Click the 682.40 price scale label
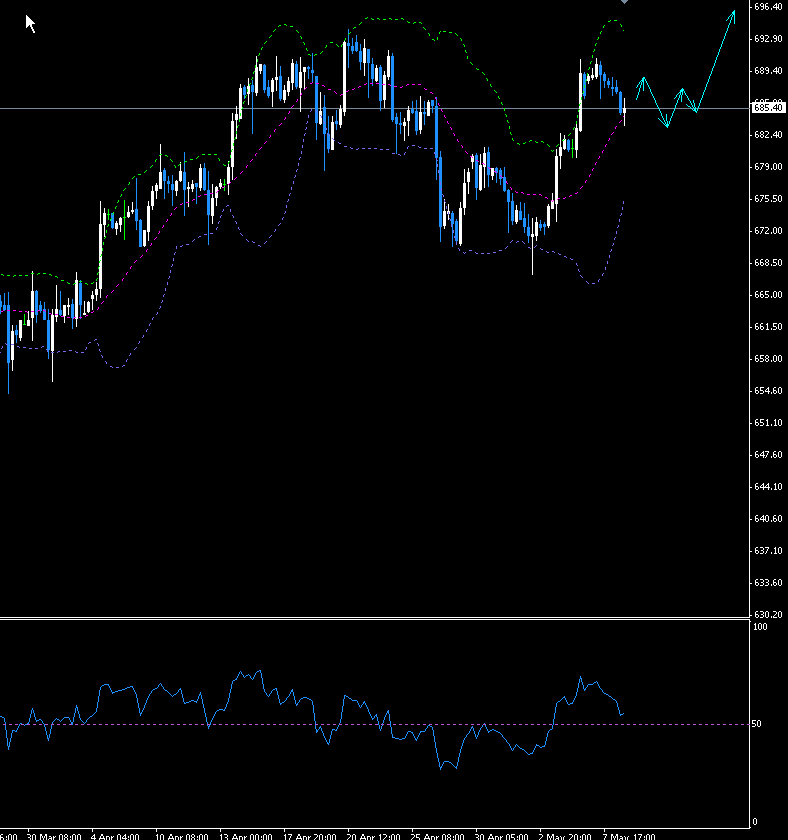The width and height of the screenshot is (788, 840). point(768,135)
